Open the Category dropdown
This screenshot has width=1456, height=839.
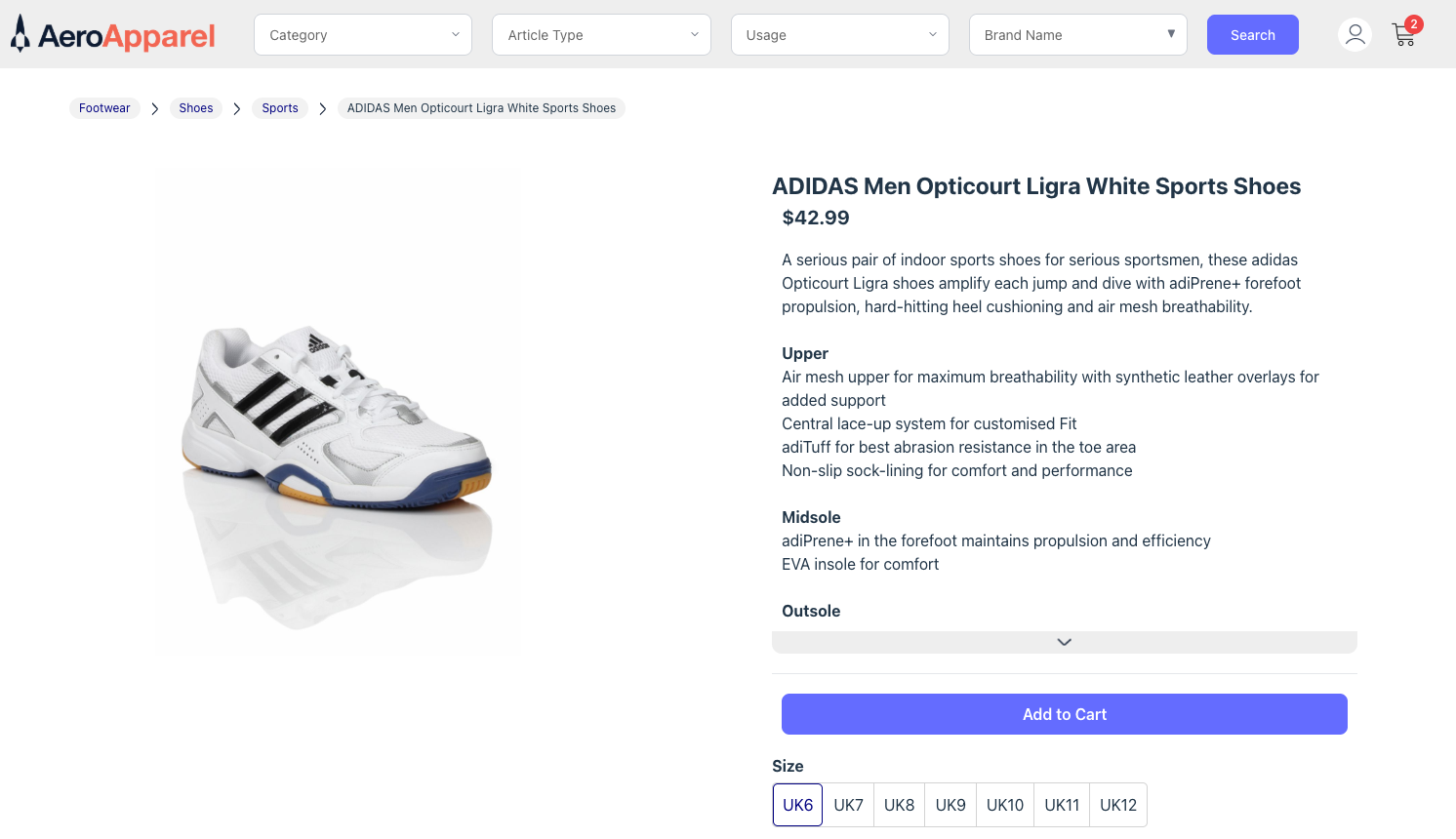coord(362,34)
